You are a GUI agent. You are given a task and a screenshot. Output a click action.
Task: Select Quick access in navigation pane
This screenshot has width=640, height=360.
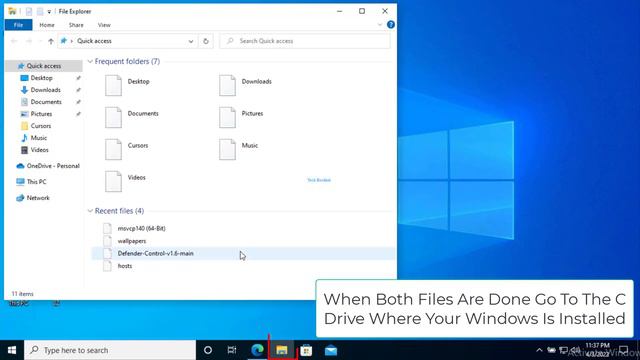point(44,66)
